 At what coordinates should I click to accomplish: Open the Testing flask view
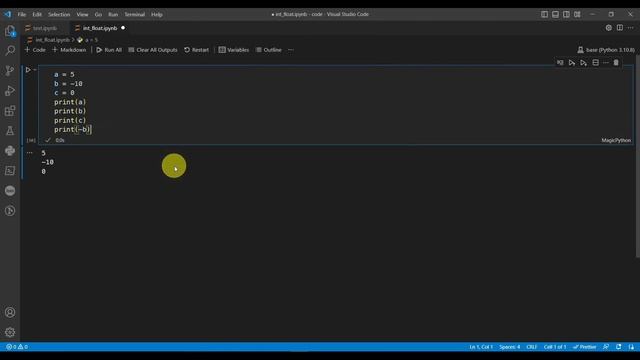(10, 131)
